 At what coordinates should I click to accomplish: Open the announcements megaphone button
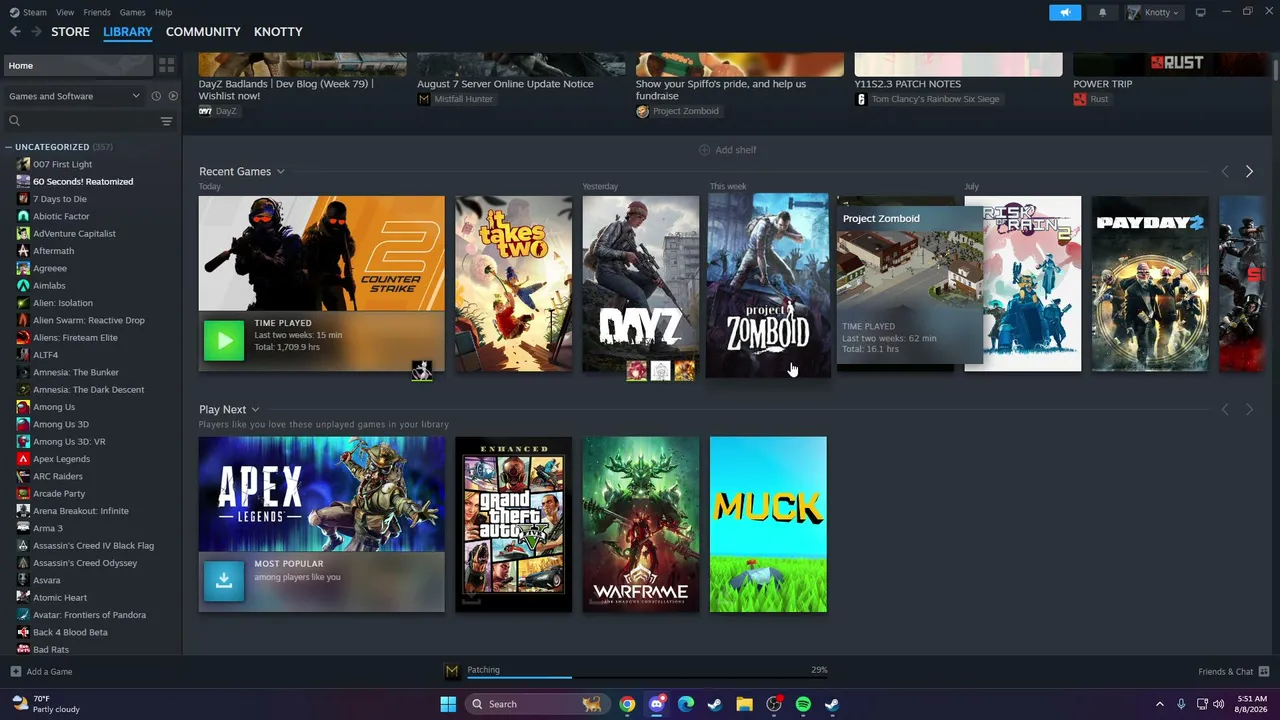point(1065,12)
